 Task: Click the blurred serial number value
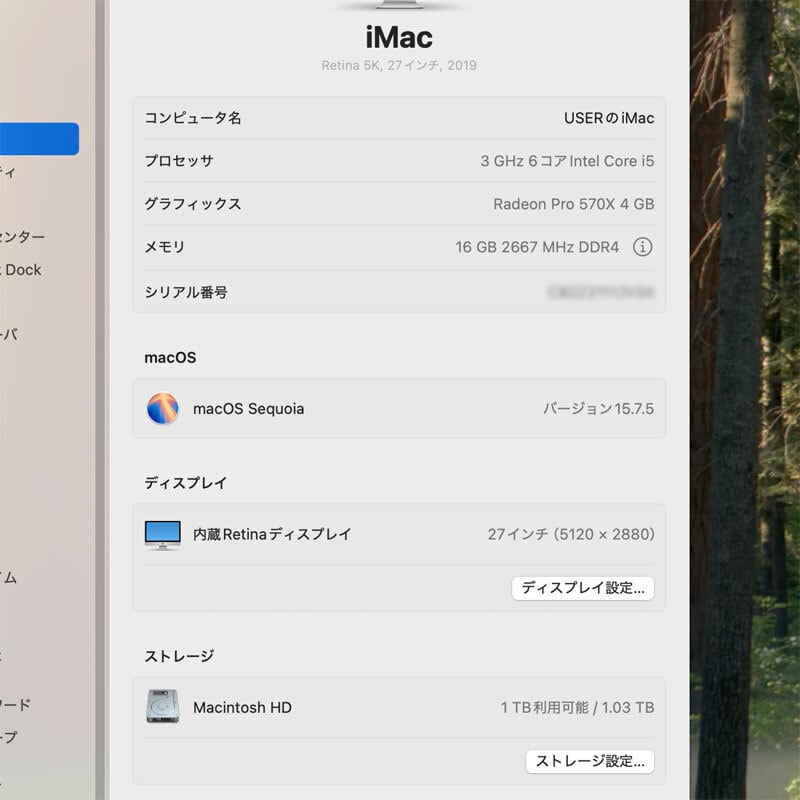tap(600, 292)
